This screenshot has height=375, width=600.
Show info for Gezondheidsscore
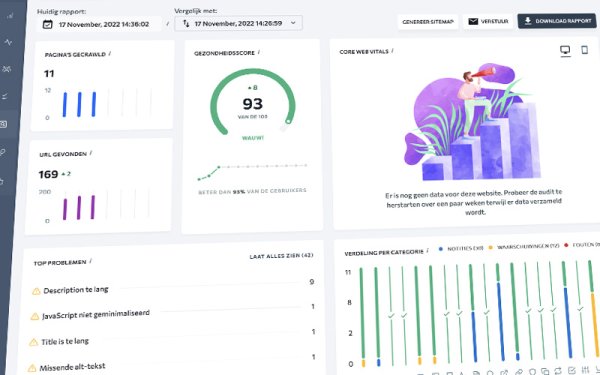coord(259,52)
